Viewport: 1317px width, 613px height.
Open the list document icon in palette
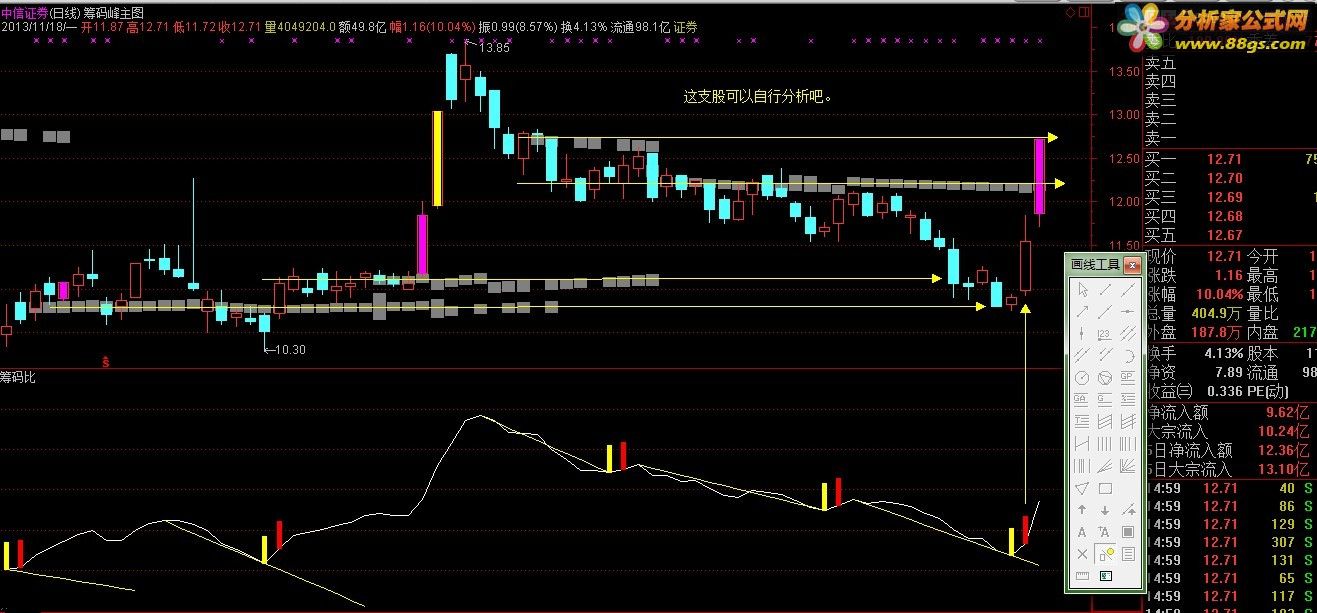(1129, 553)
